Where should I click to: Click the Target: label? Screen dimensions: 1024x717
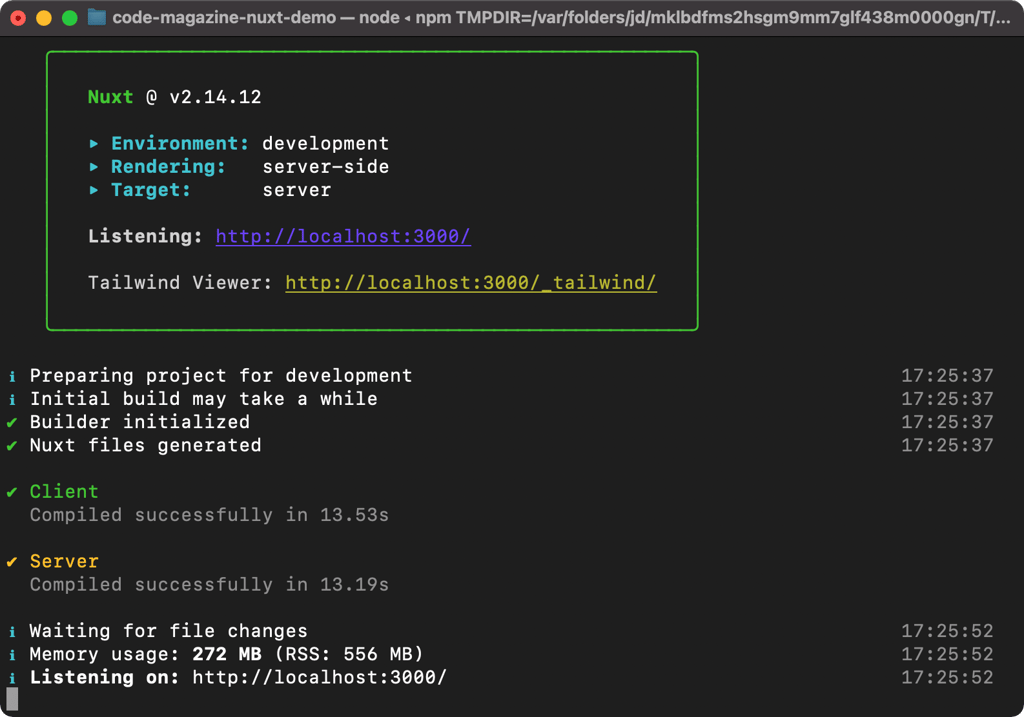pos(151,190)
